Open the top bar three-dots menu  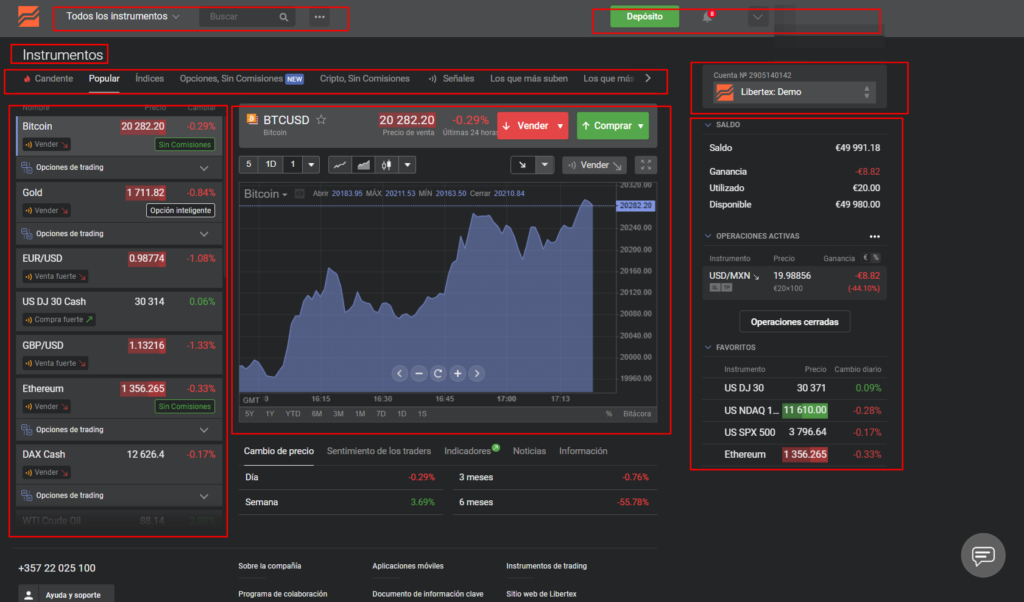tap(319, 17)
